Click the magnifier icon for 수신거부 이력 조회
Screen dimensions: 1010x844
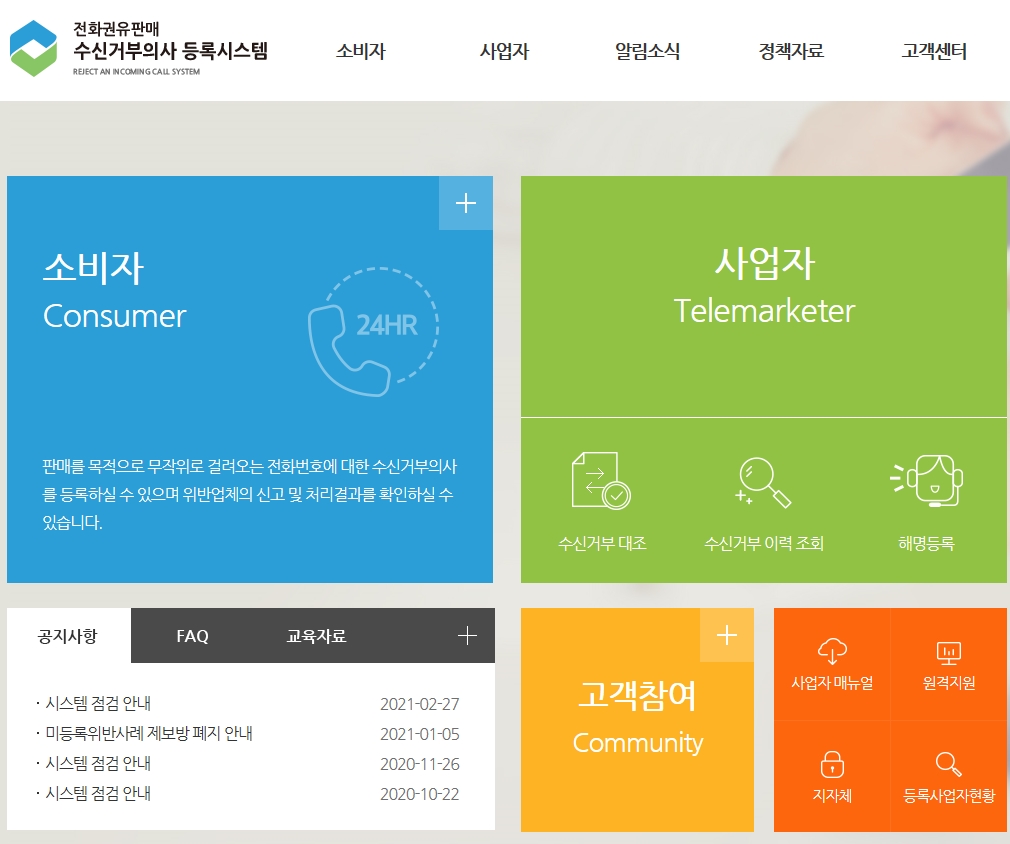click(x=763, y=482)
